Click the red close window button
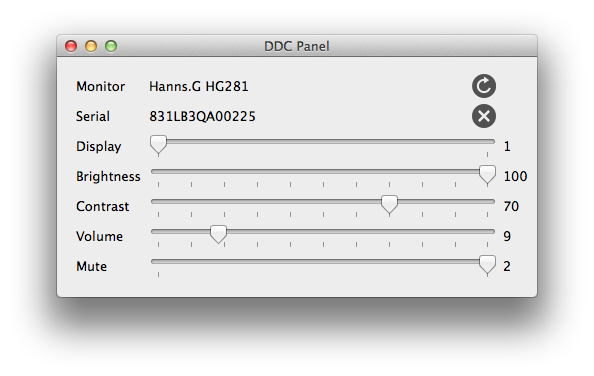This screenshot has height=376, width=594. pyautogui.click(x=71, y=46)
